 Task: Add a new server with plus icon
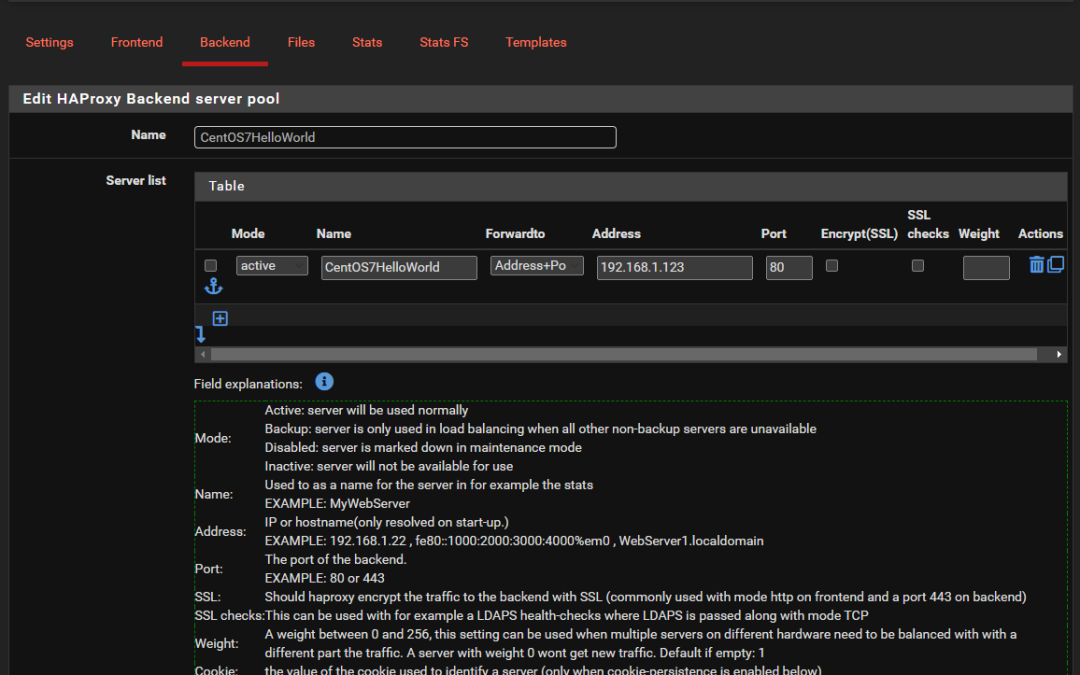click(220, 318)
